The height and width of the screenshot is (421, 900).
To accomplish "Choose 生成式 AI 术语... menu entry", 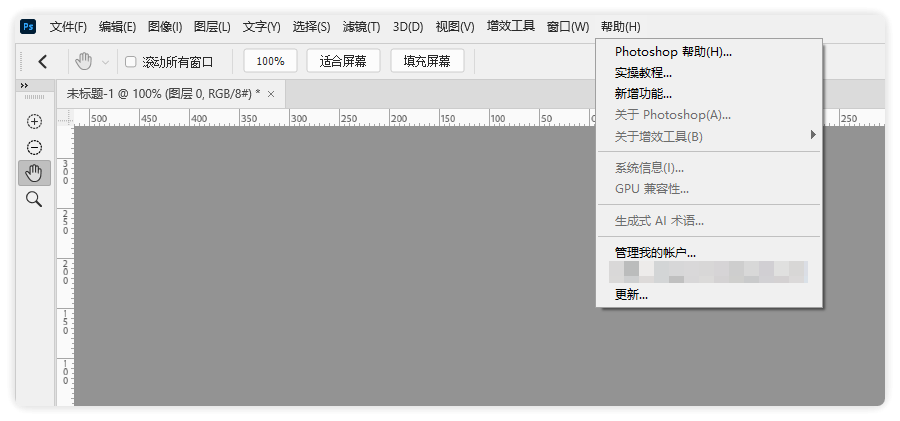I will tap(709, 221).
